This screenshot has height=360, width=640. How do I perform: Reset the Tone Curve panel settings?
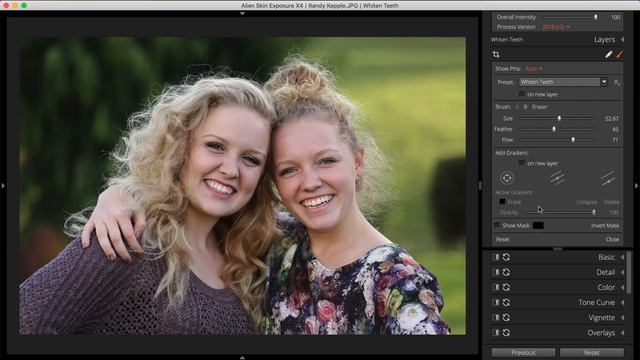506,302
